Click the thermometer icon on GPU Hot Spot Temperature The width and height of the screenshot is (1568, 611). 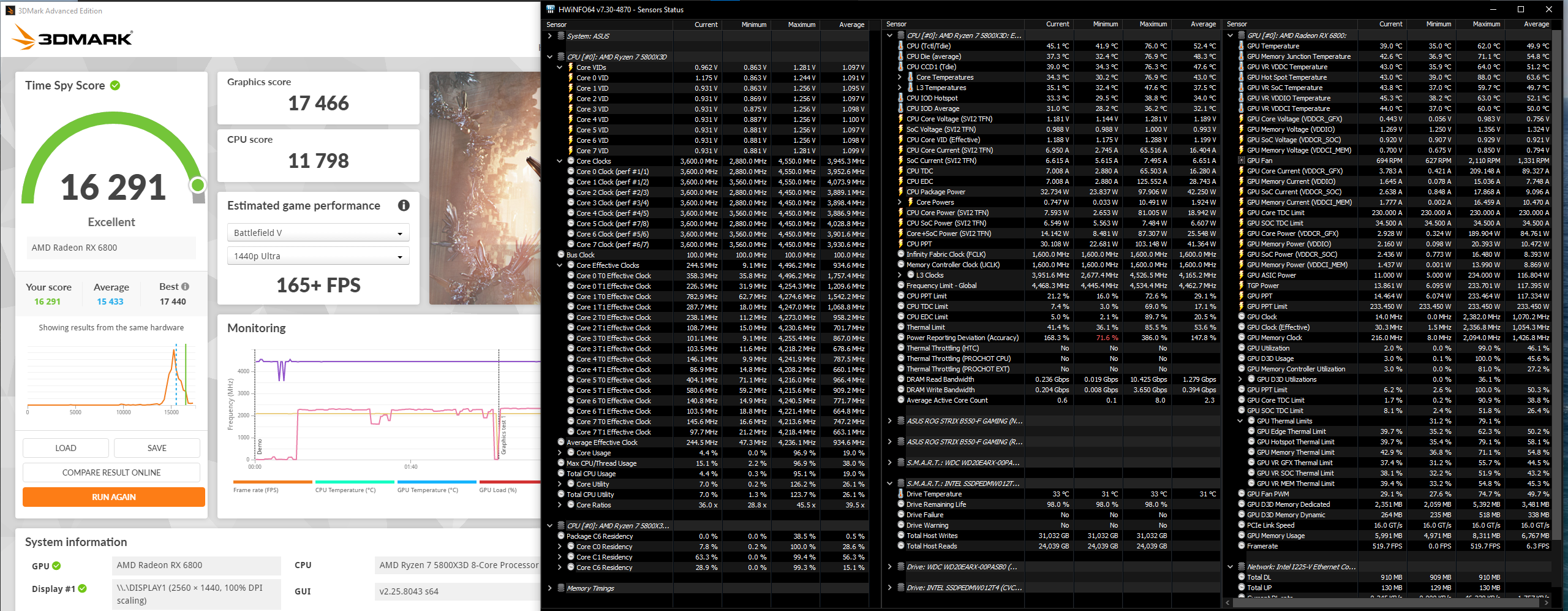click(x=1241, y=77)
